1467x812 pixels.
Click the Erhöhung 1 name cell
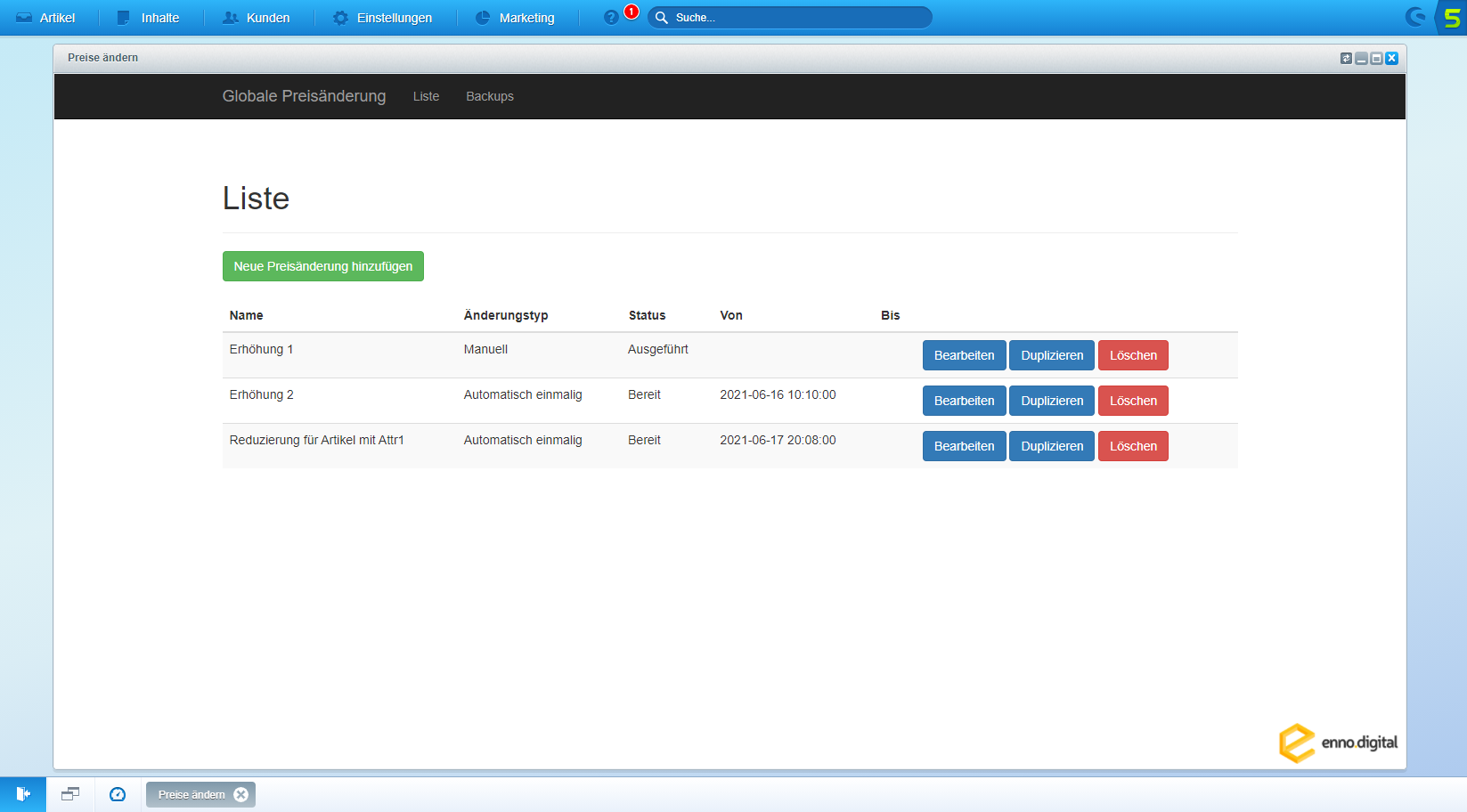(x=261, y=349)
